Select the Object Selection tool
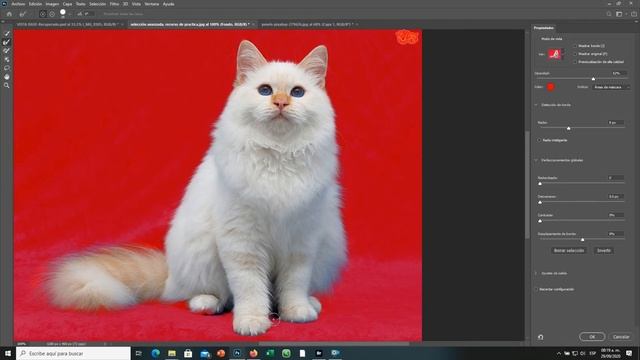Viewport: 640px width, 360px height. (x=7, y=60)
